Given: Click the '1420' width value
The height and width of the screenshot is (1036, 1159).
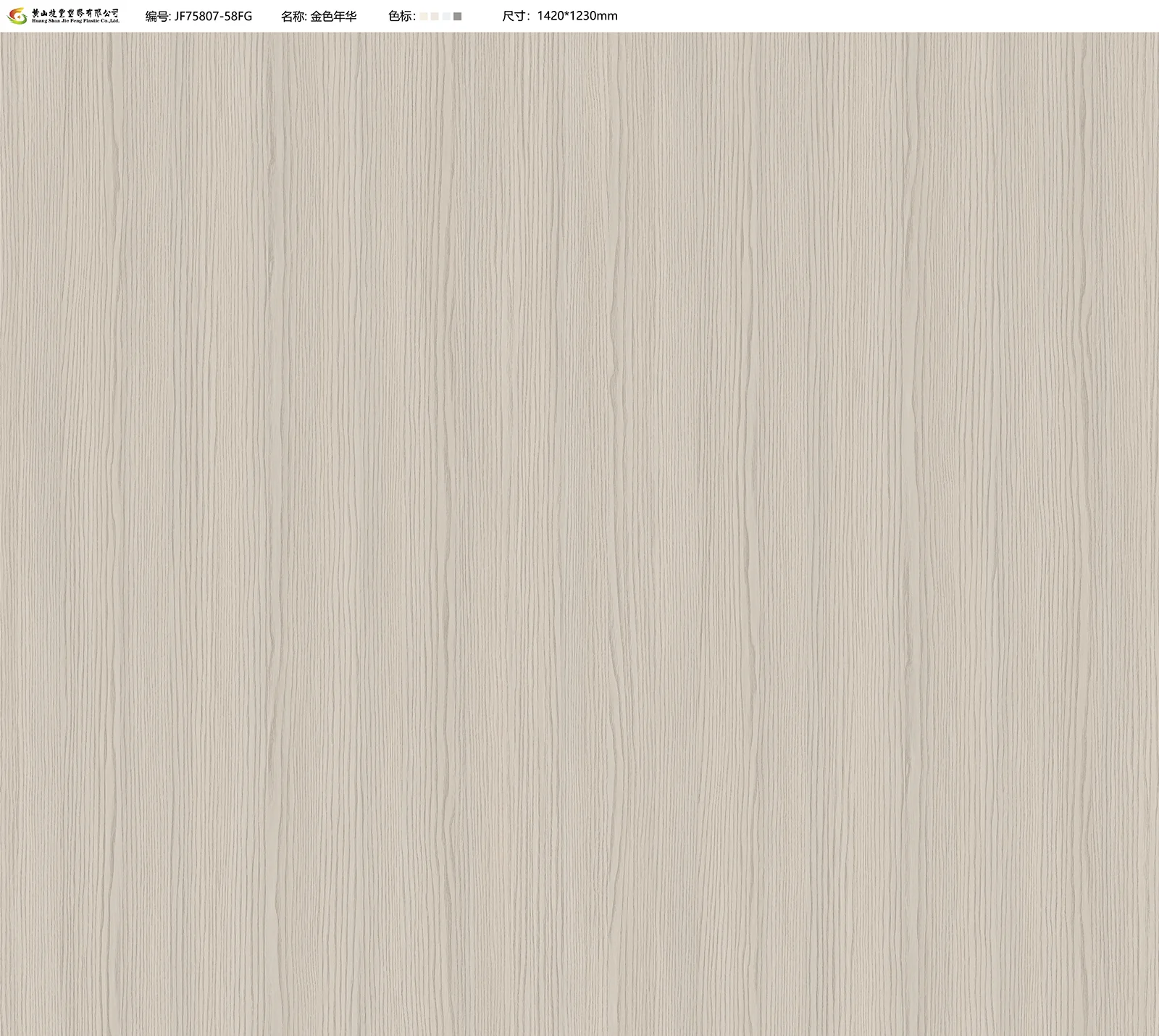Looking at the screenshot, I should tap(551, 16).
